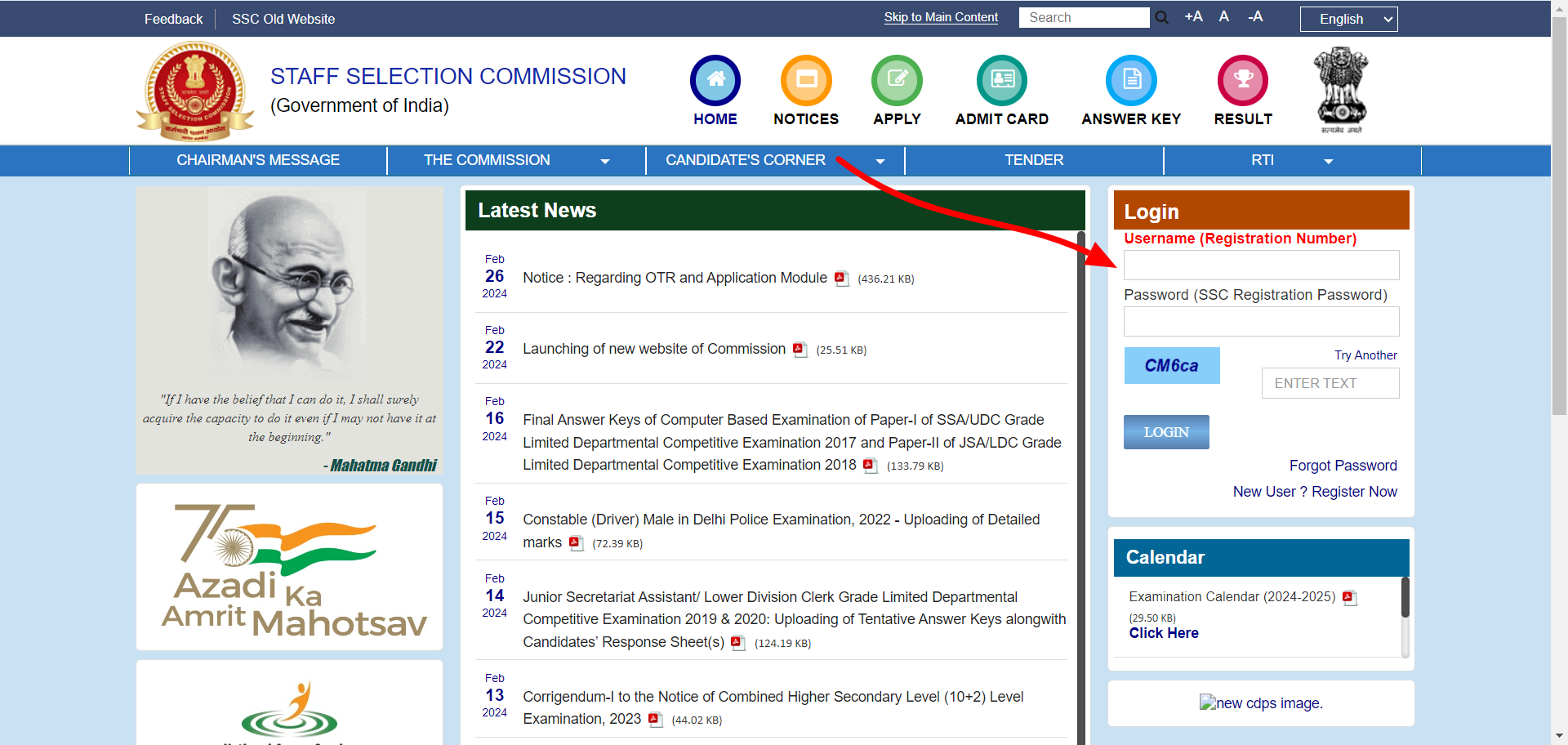Image resolution: width=1568 pixels, height=745 pixels.
Task: Focus the Username registration number field
Action: (x=1261, y=265)
